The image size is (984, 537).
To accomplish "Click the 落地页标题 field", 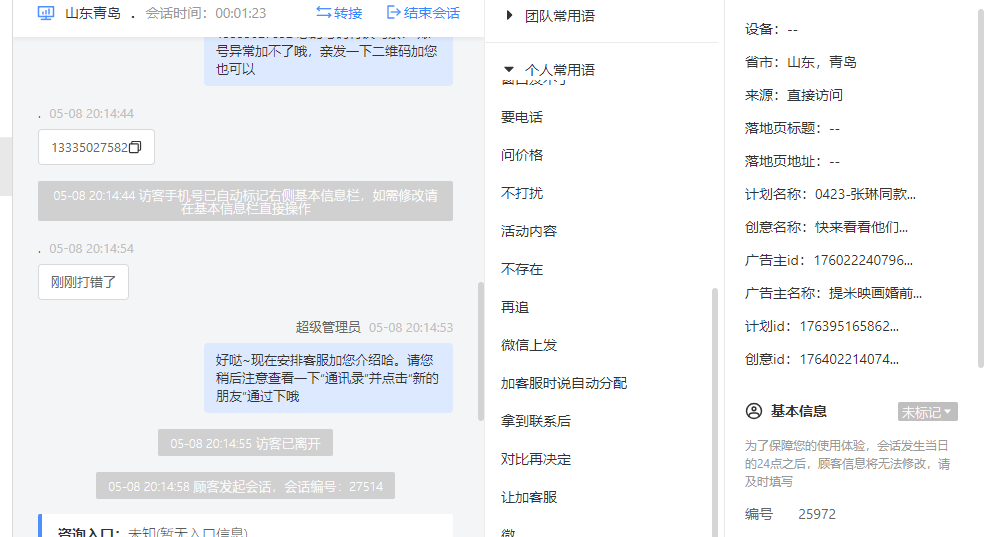I will [792, 129].
